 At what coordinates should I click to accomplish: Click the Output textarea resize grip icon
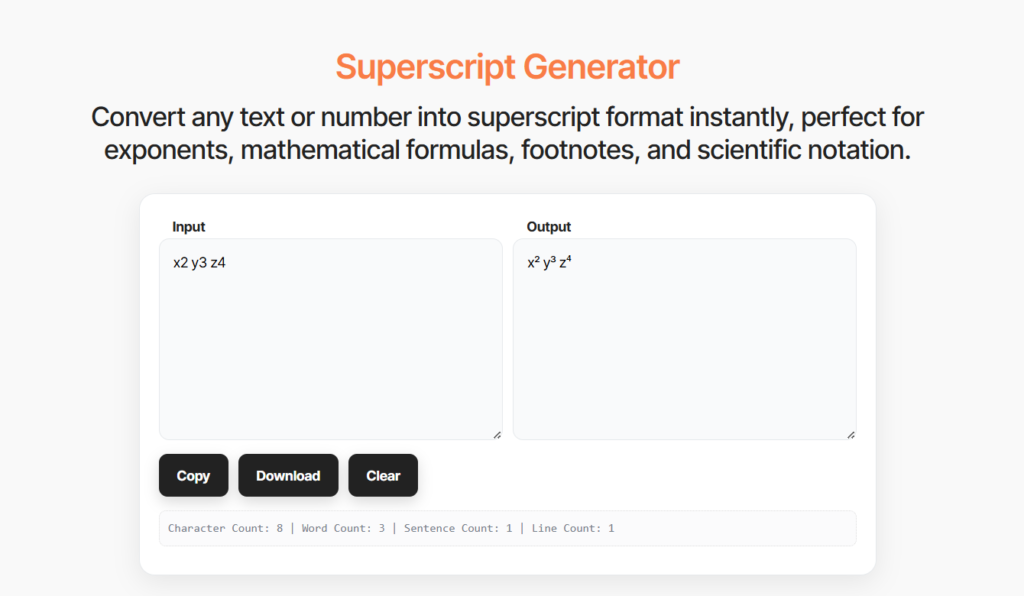(850, 433)
